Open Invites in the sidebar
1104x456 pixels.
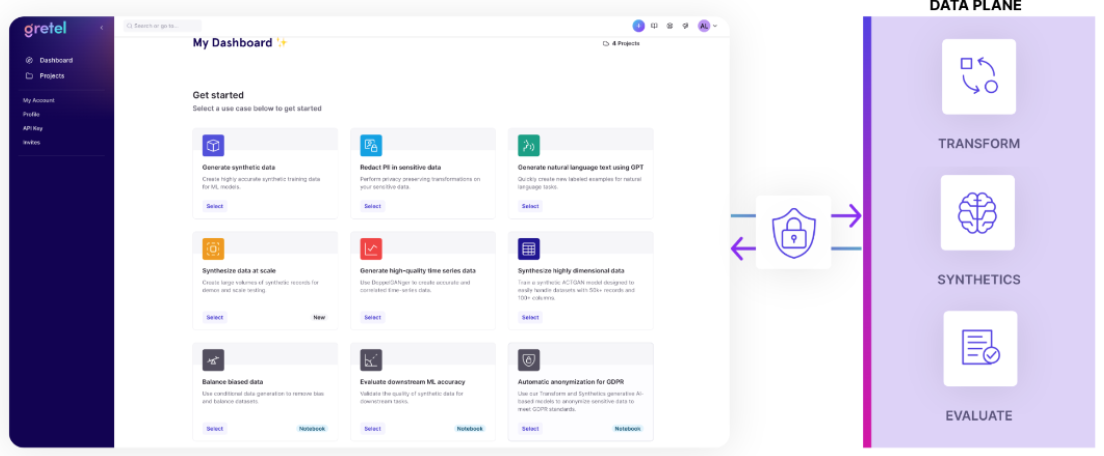point(32,142)
